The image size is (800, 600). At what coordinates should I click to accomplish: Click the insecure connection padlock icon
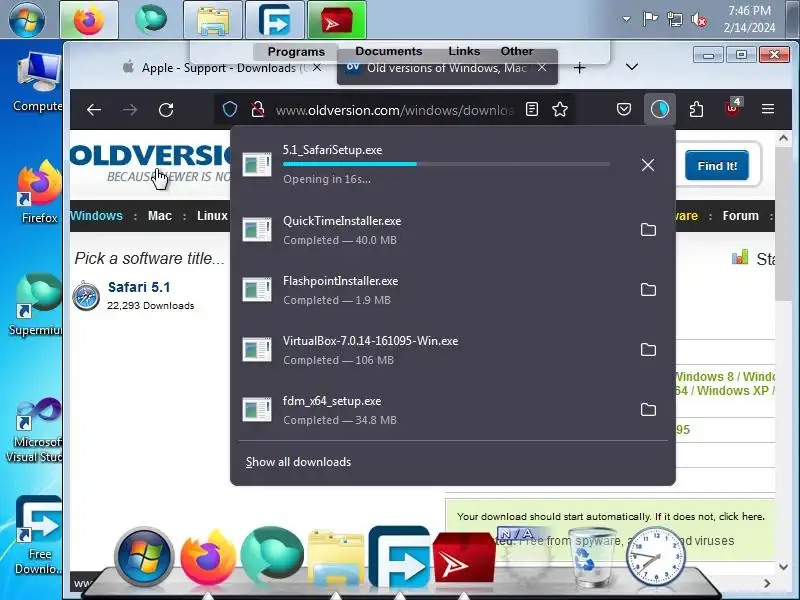258,109
